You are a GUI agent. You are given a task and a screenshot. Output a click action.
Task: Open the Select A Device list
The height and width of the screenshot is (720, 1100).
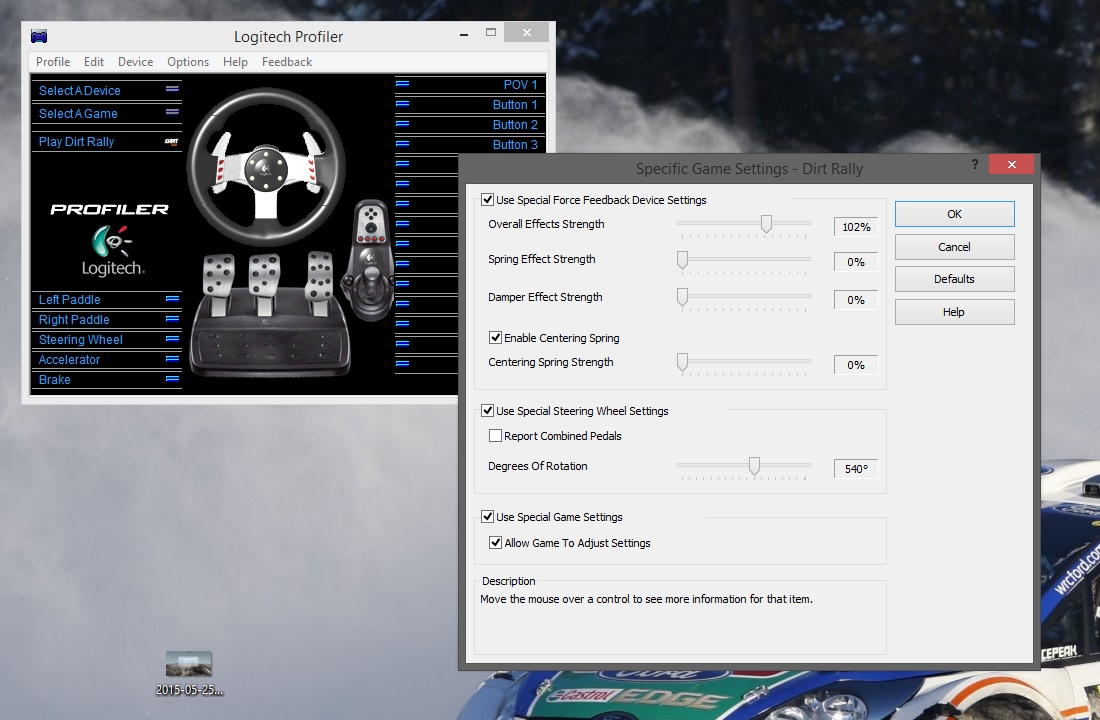point(80,90)
